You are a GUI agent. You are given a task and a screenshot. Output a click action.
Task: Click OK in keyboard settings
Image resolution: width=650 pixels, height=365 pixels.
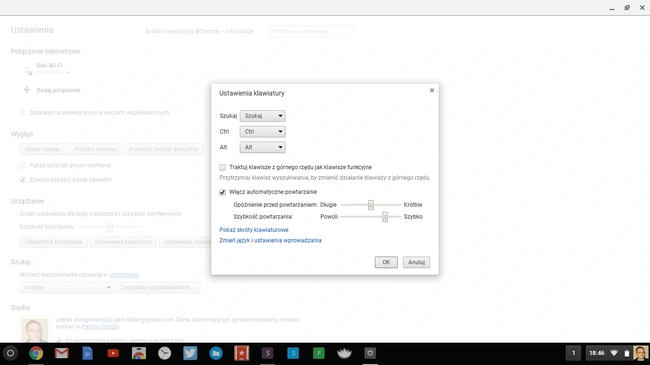(386, 262)
